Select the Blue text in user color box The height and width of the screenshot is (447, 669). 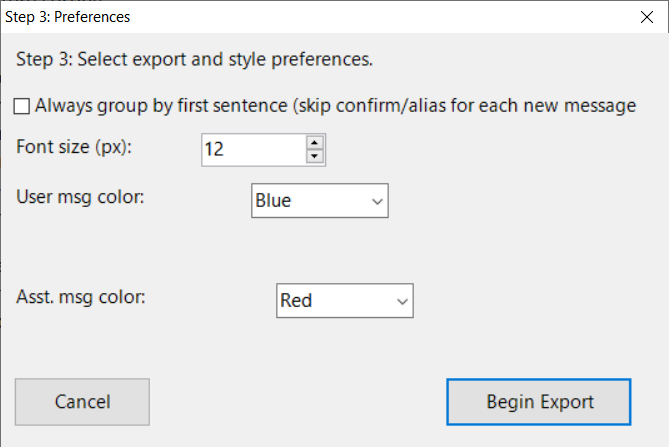pos(273,201)
